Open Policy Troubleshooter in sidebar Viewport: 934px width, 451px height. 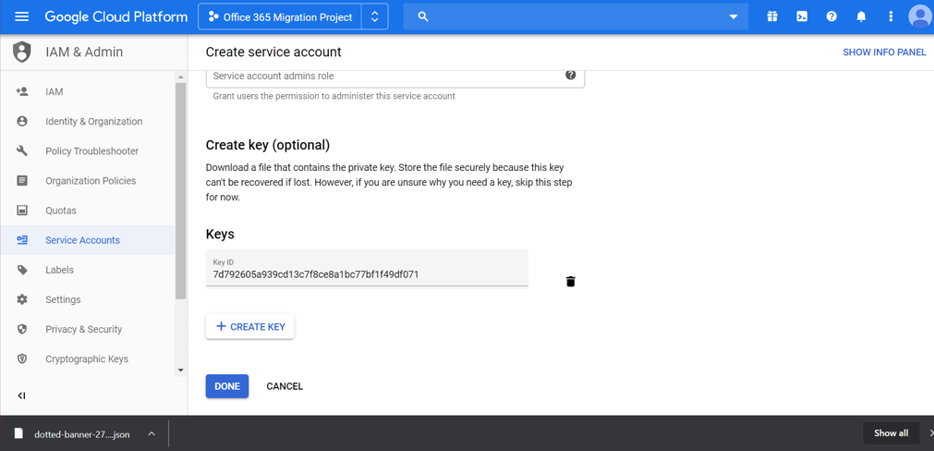coord(92,151)
